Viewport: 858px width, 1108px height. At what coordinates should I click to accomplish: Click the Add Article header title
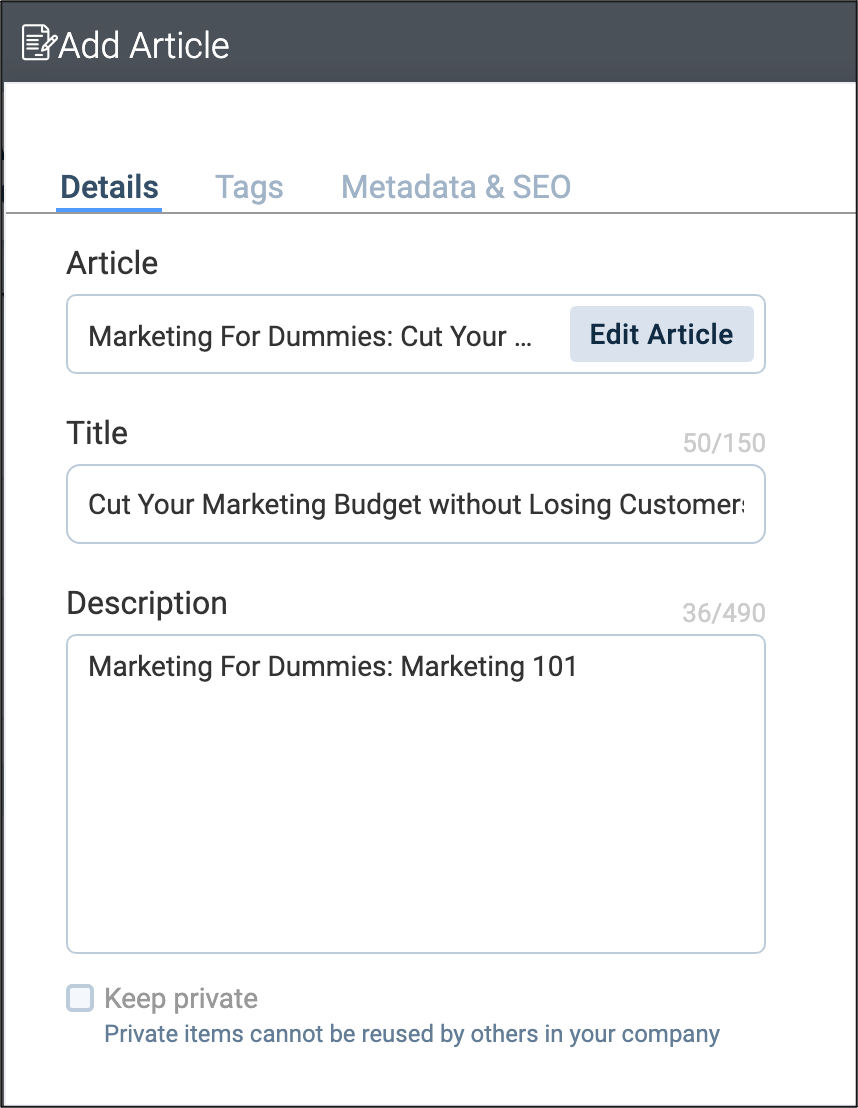pos(144,45)
